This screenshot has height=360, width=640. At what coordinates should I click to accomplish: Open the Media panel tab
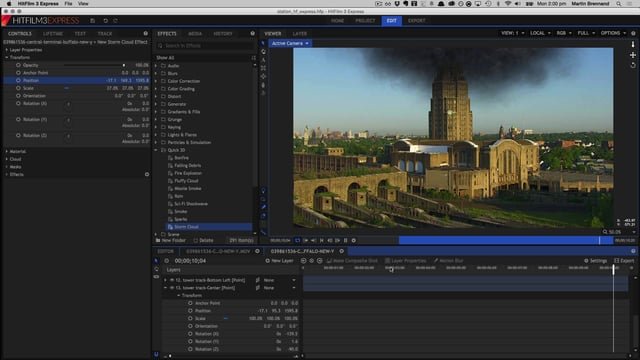195,33
